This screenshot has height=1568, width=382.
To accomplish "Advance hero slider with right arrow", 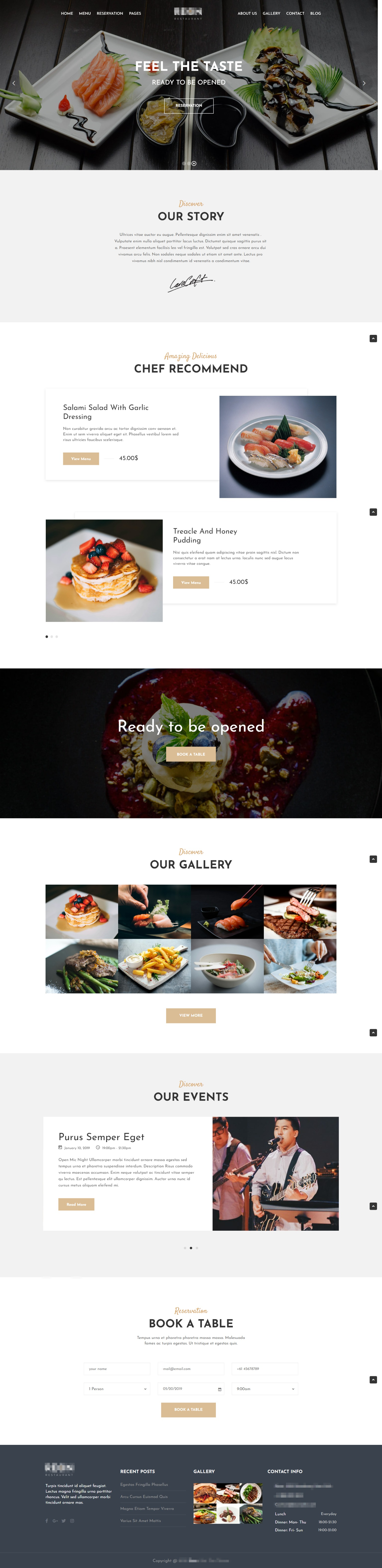I will [x=364, y=83].
